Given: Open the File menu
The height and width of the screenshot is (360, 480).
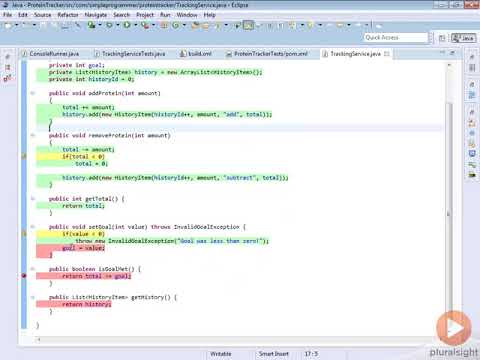Looking at the screenshot, I should click(7, 15).
